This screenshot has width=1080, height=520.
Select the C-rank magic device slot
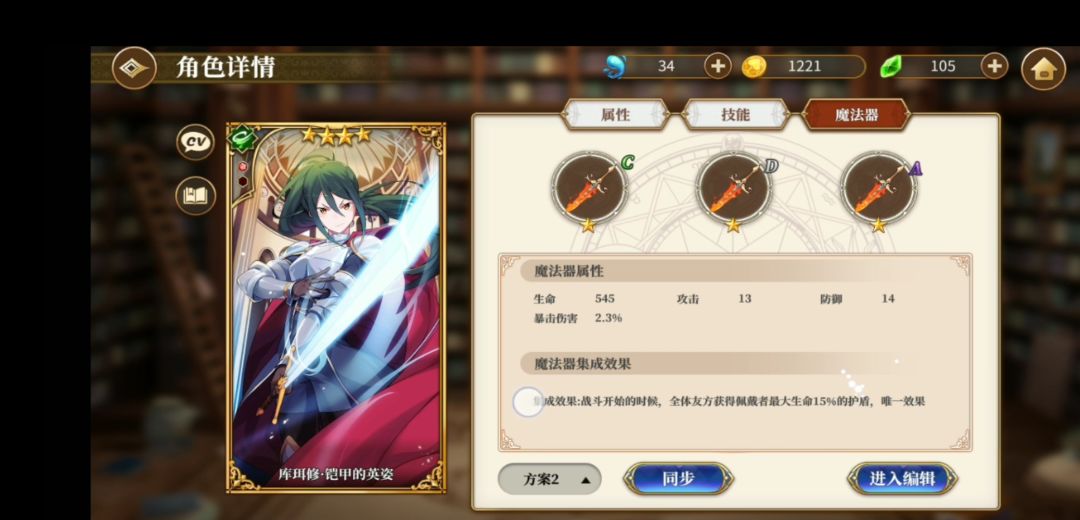[x=589, y=187]
